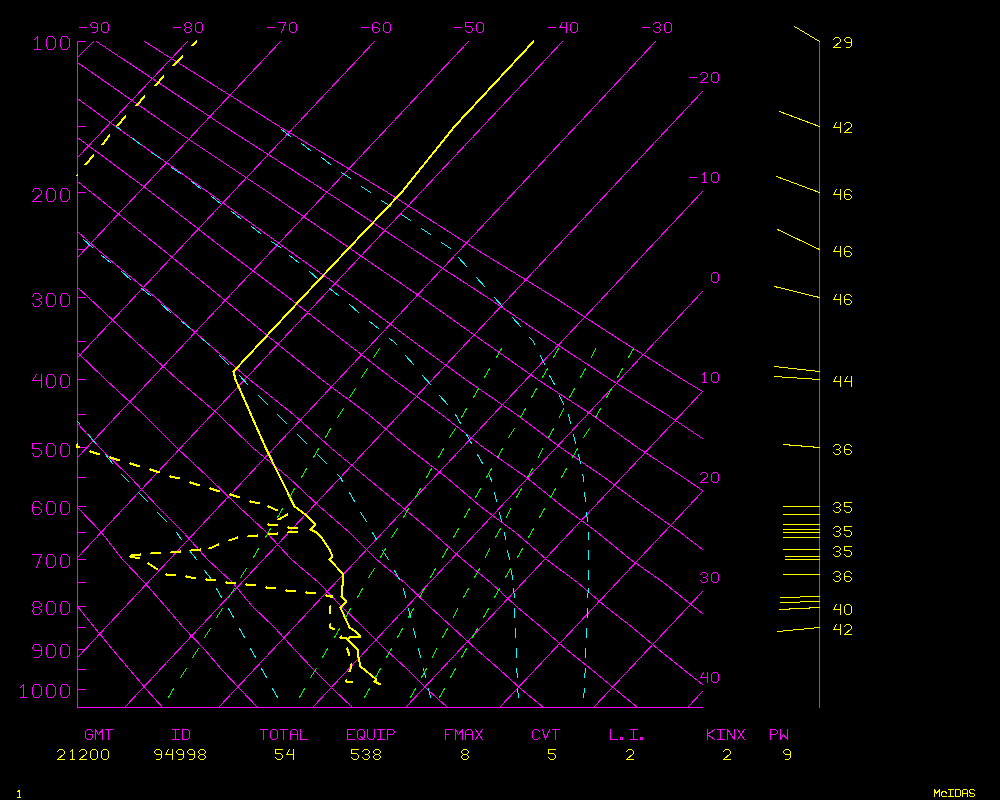1000x800 pixels.
Task: Click the 1000 pressure level label
Action: 45,691
